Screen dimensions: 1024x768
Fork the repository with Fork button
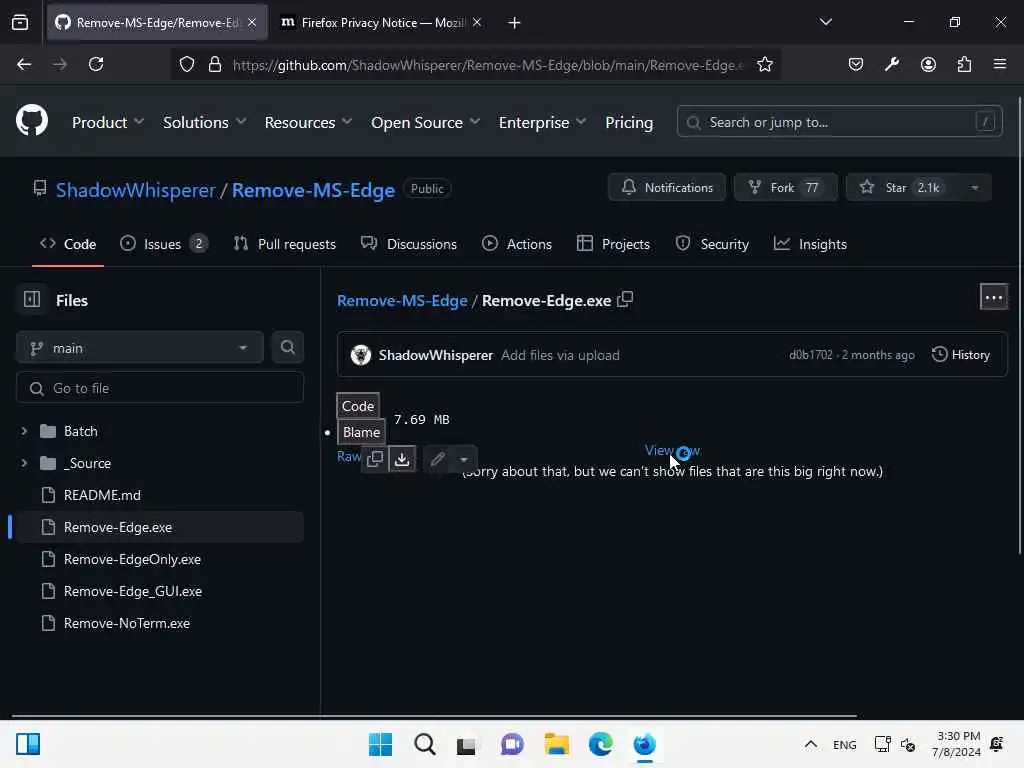tap(786, 188)
